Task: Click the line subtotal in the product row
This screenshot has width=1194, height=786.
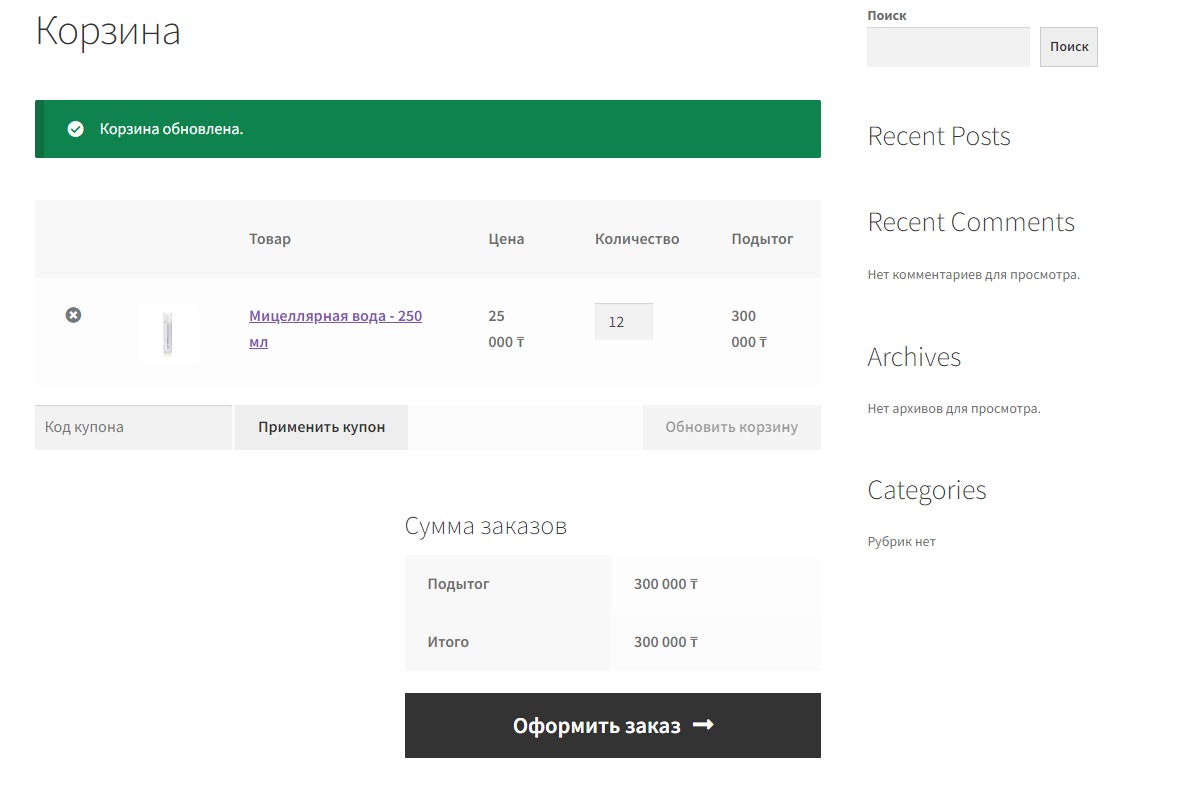Action: point(749,329)
